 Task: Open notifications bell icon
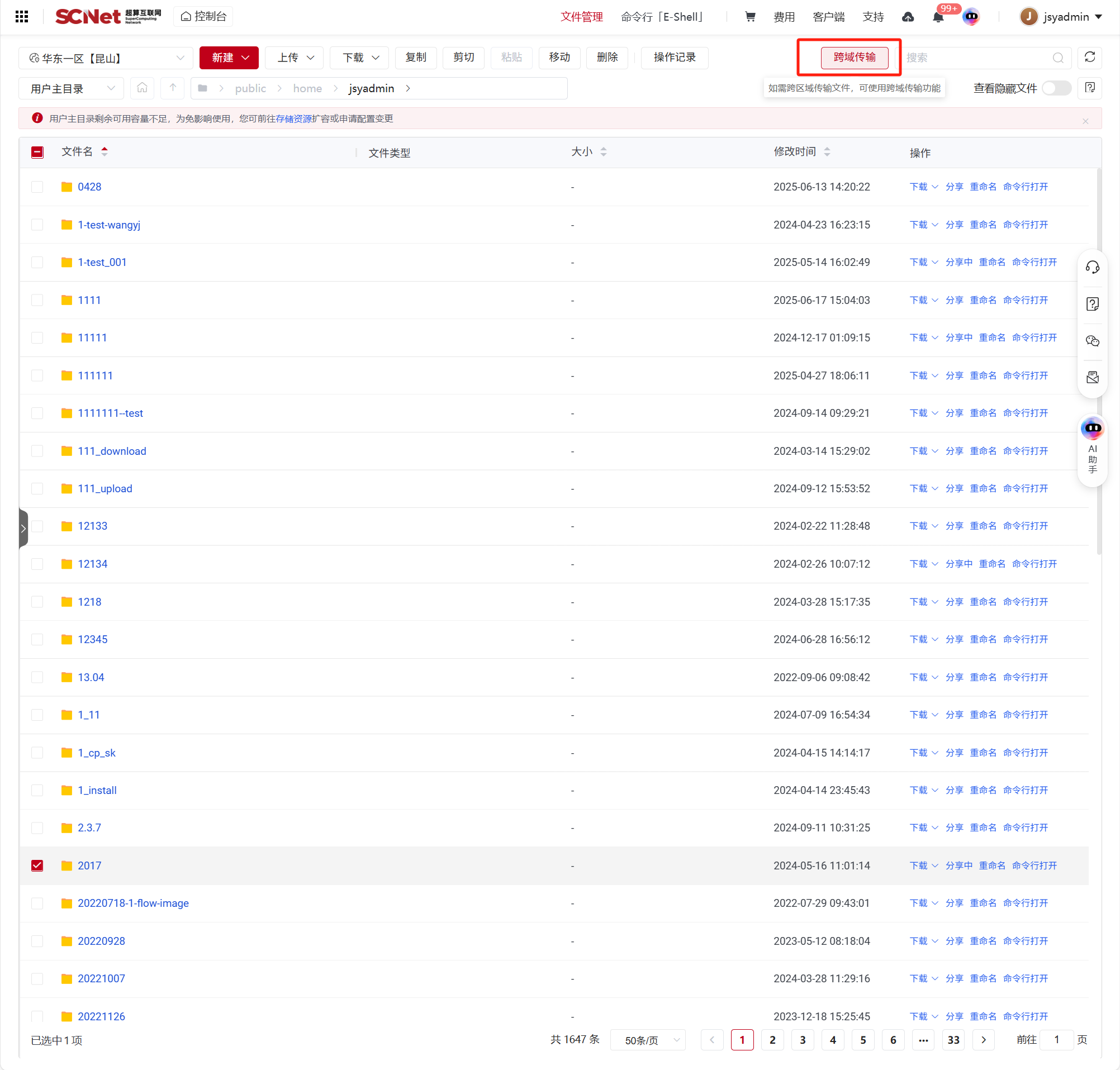[x=937, y=17]
